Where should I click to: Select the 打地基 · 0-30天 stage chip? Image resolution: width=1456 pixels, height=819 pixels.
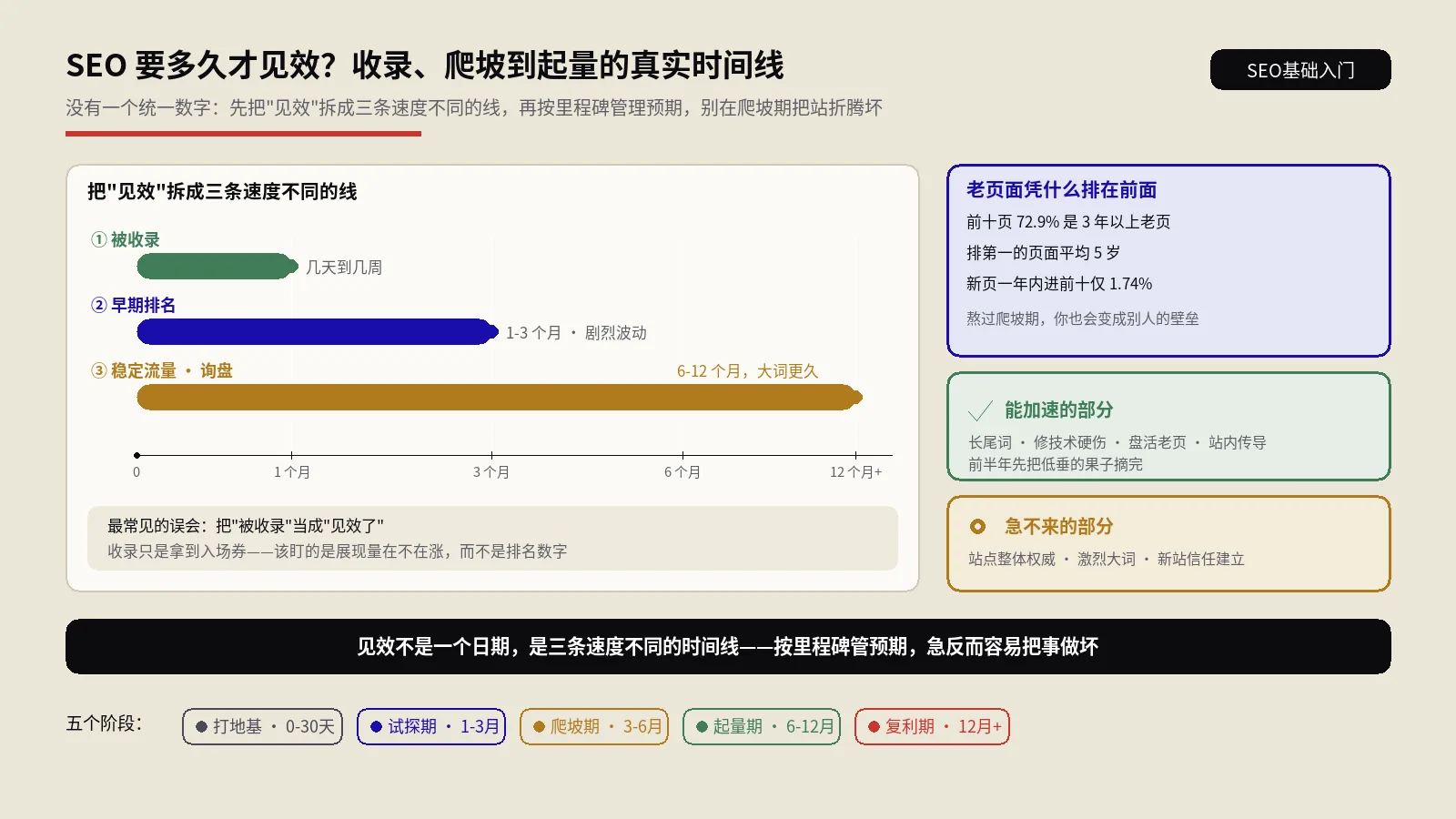262,726
